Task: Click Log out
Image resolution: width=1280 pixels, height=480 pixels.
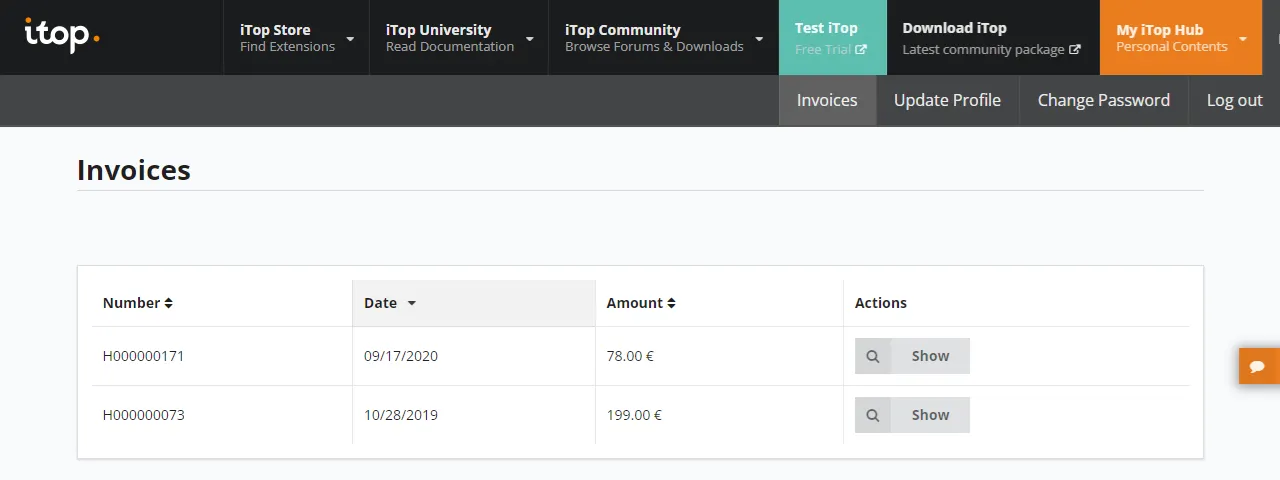Action: [x=1234, y=100]
